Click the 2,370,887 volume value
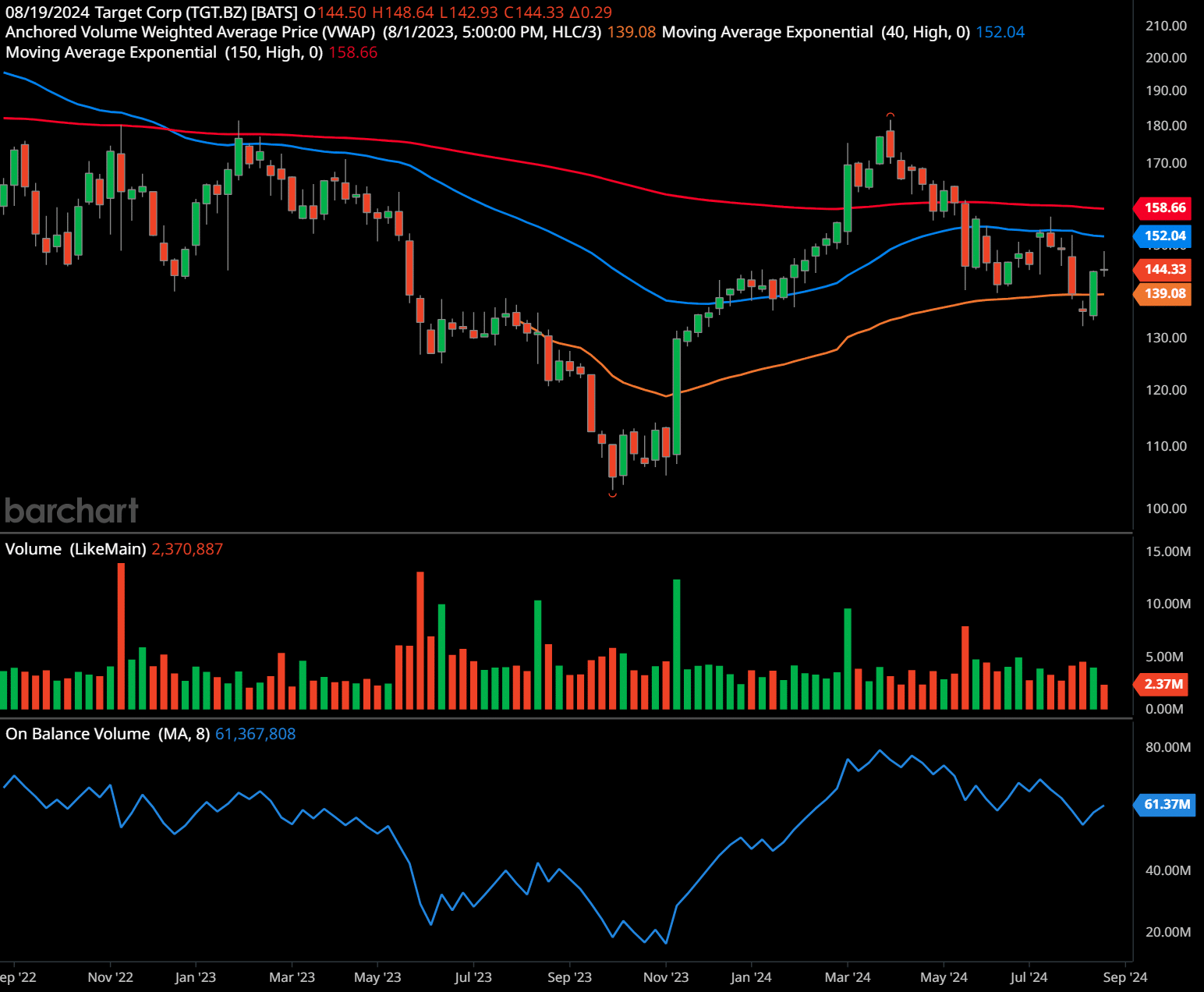The image size is (1204, 992). click(187, 549)
